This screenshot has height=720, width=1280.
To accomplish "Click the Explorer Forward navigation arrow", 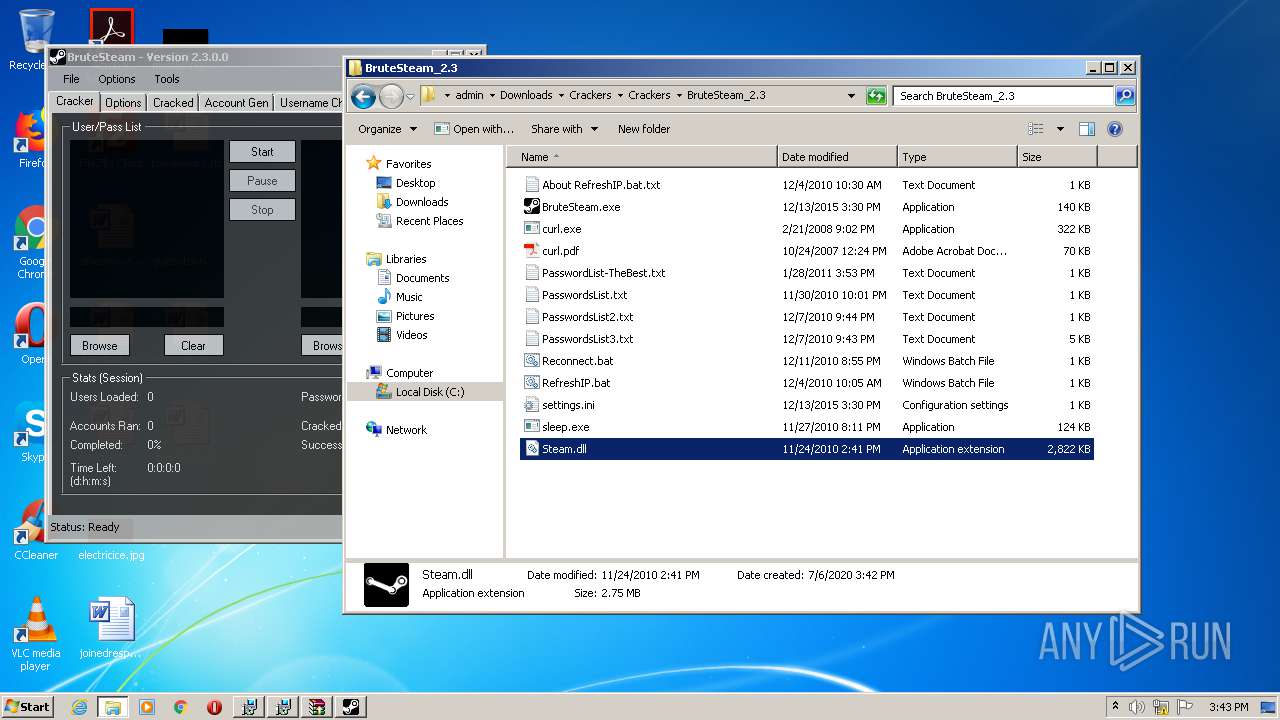I will click(391, 96).
